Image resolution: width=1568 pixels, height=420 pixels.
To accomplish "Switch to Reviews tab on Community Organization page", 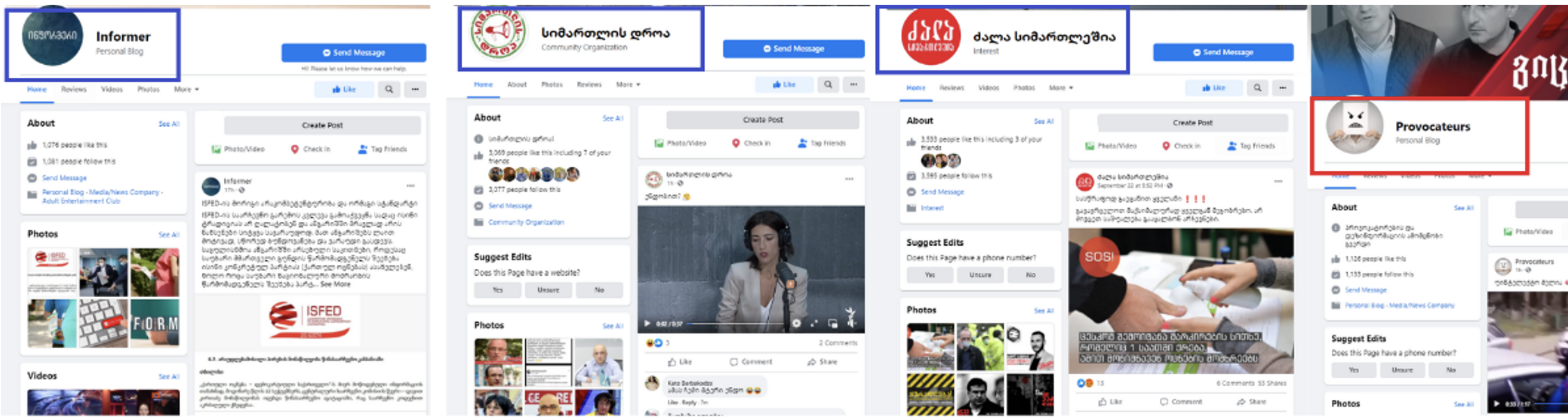I will coord(589,85).
